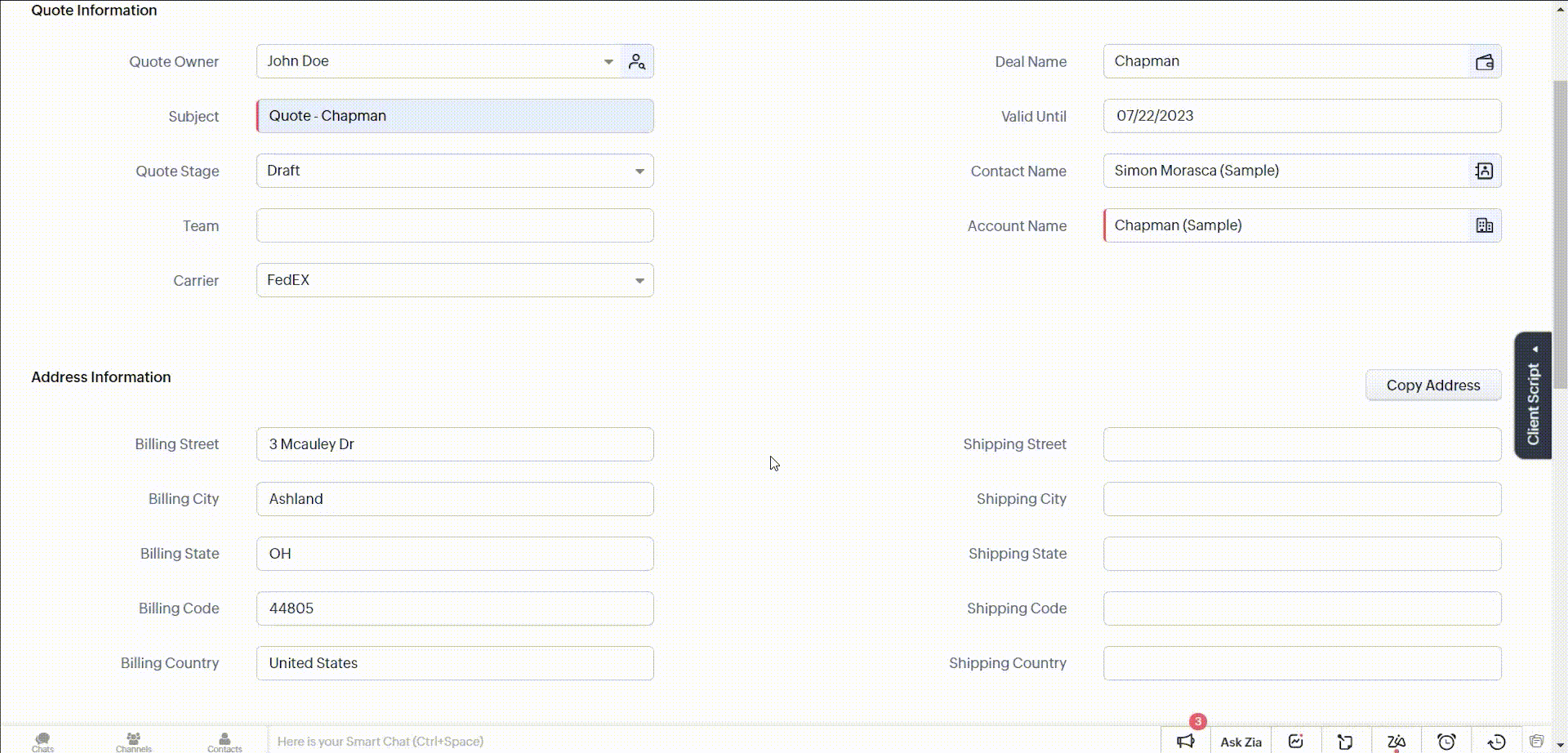Open the announcements megaphone icon
Viewport: 1568px width, 753px height.
1186,741
